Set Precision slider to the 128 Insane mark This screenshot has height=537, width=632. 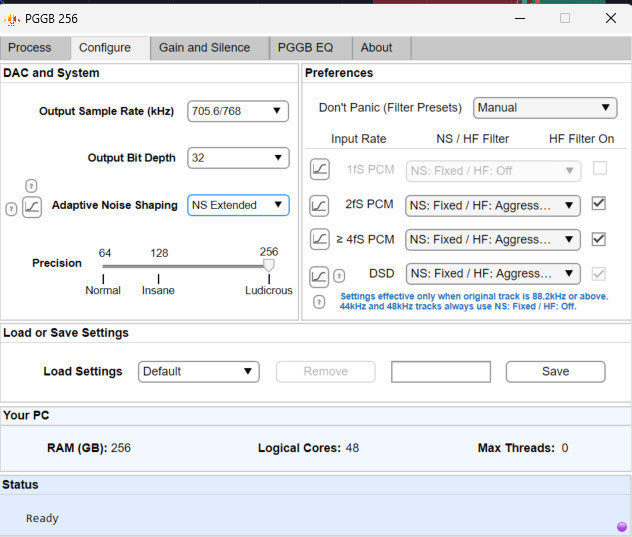[x=158, y=267]
